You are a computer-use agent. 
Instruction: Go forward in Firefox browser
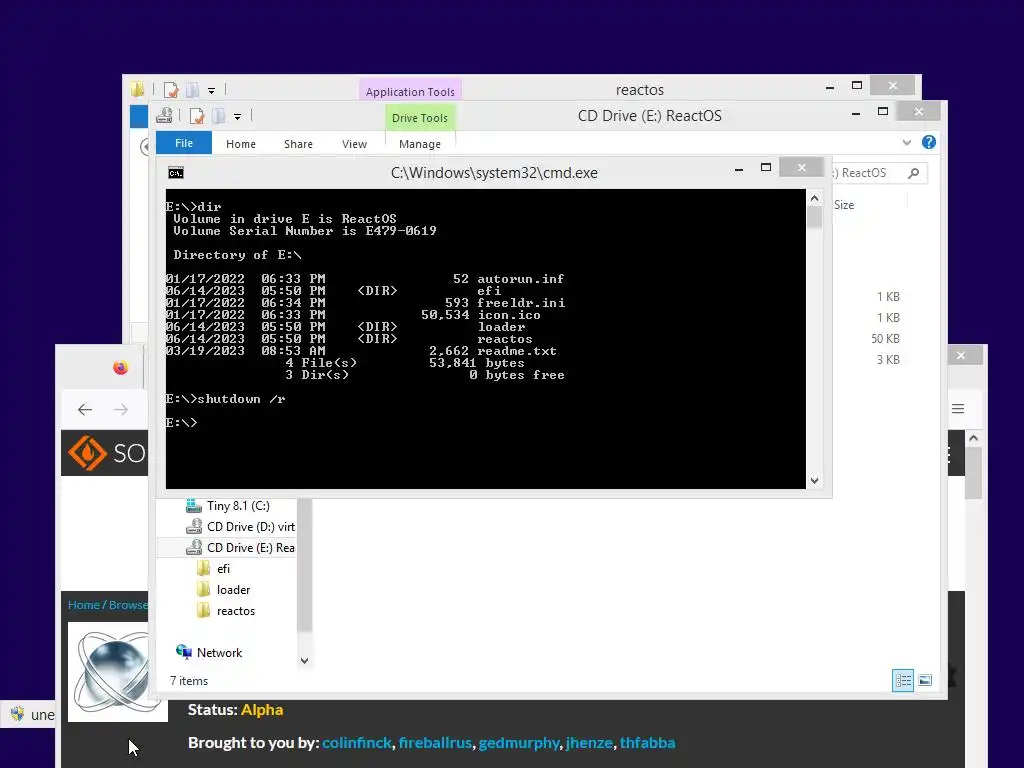click(x=121, y=409)
